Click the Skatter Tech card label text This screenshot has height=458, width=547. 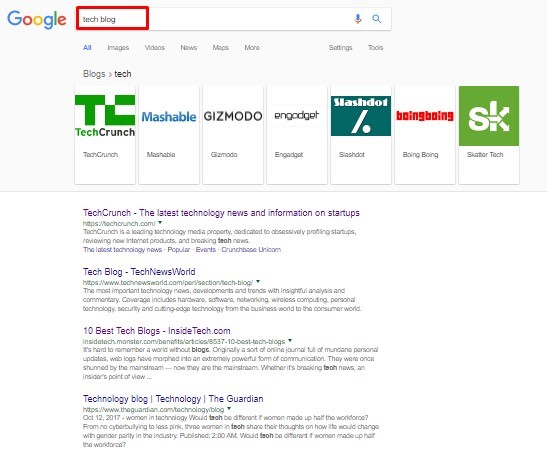[x=485, y=155]
